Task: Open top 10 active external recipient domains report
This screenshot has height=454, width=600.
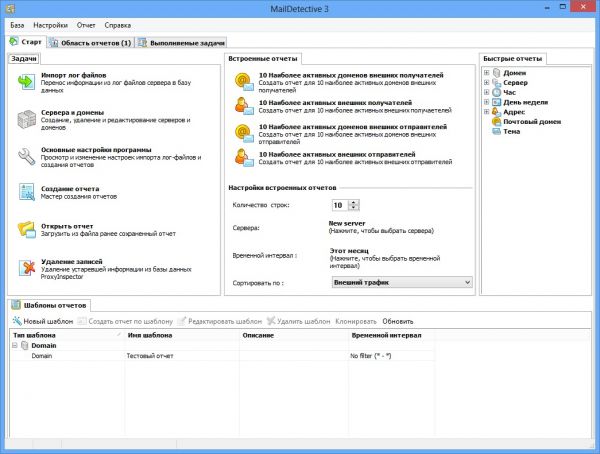Action: click(x=242, y=81)
